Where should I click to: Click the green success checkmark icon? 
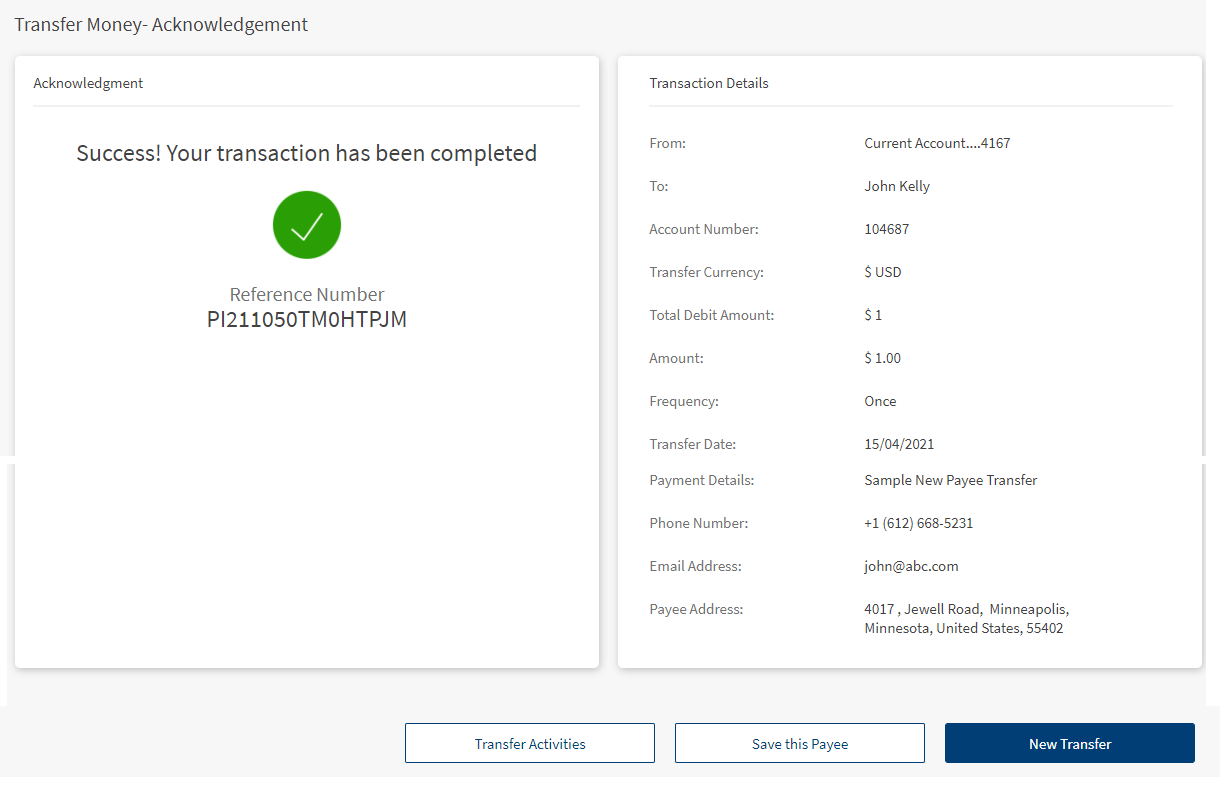coord(307,225)
